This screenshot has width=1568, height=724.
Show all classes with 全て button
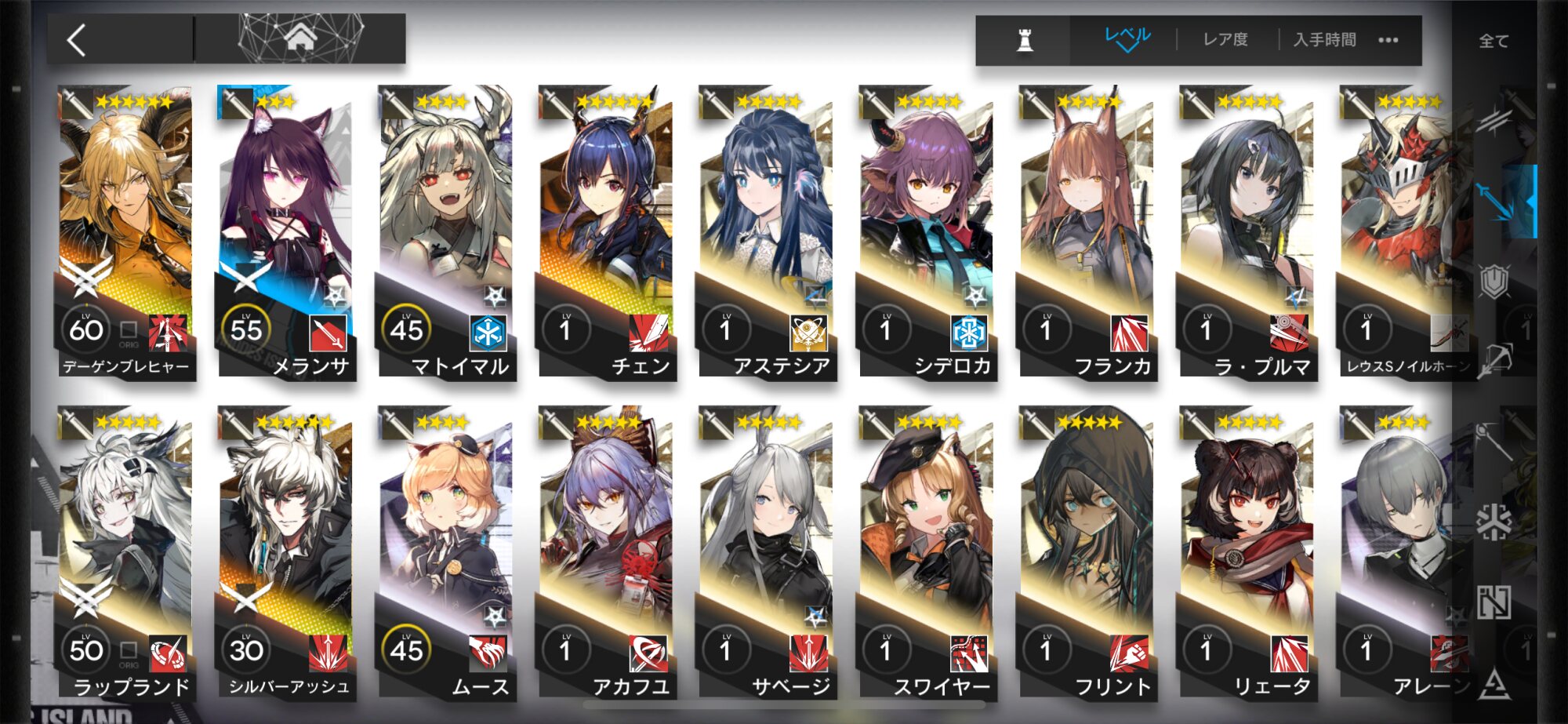(1494, 42)
